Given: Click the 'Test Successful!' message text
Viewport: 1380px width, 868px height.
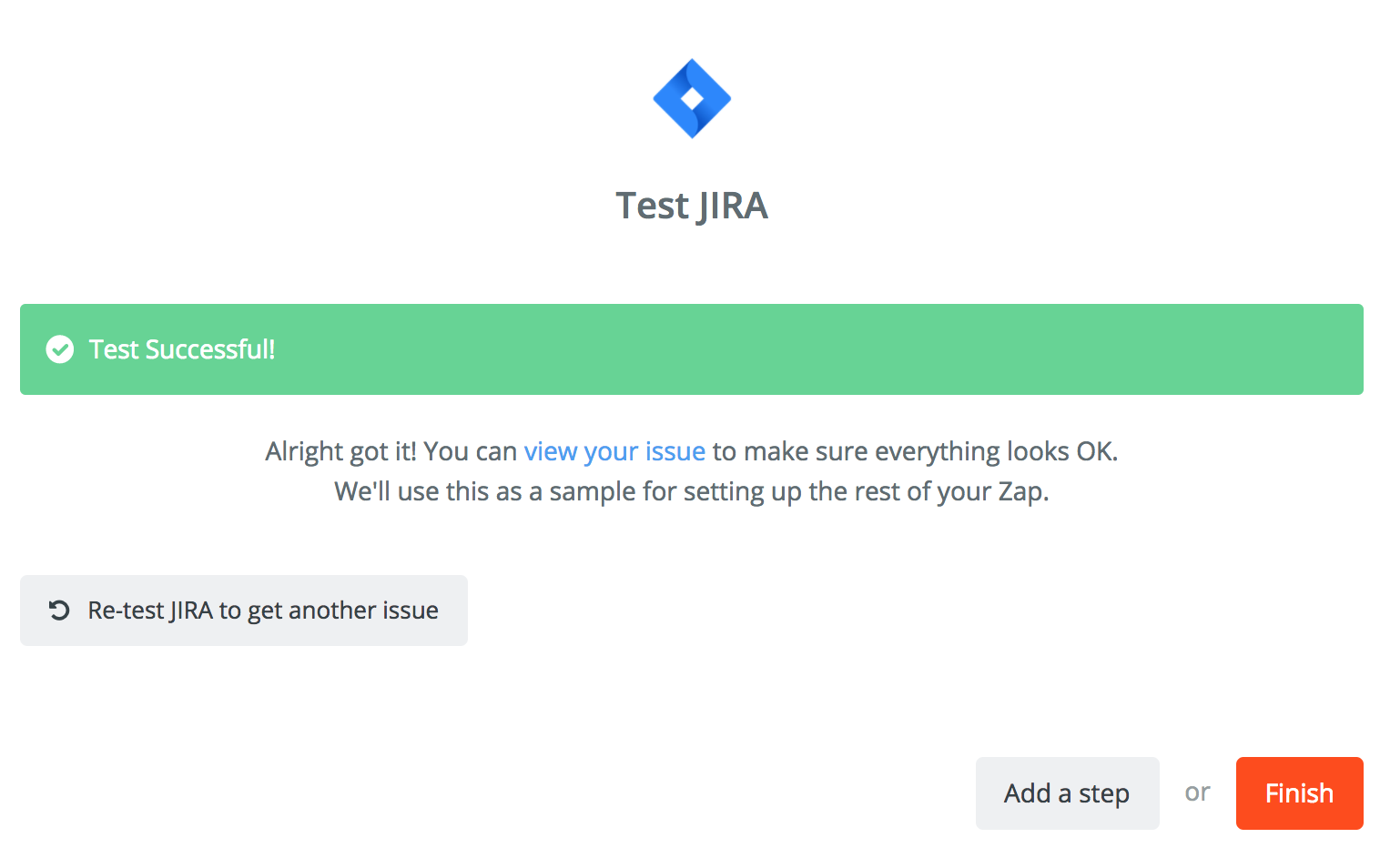Looking at the screenshot, I should click(x=182, y=349).
